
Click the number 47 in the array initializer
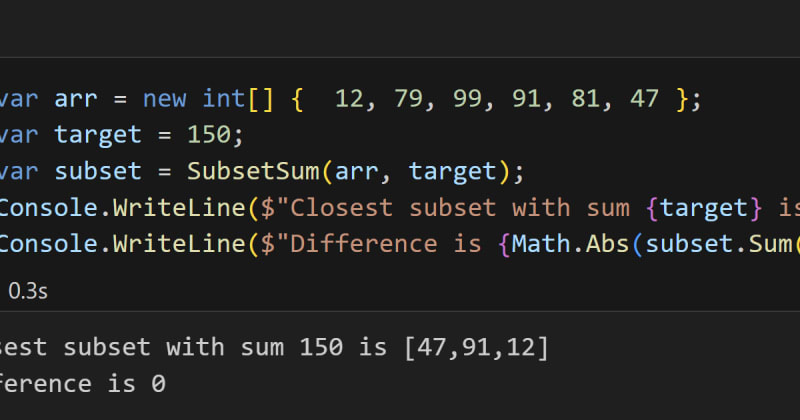tap(644, 98)
